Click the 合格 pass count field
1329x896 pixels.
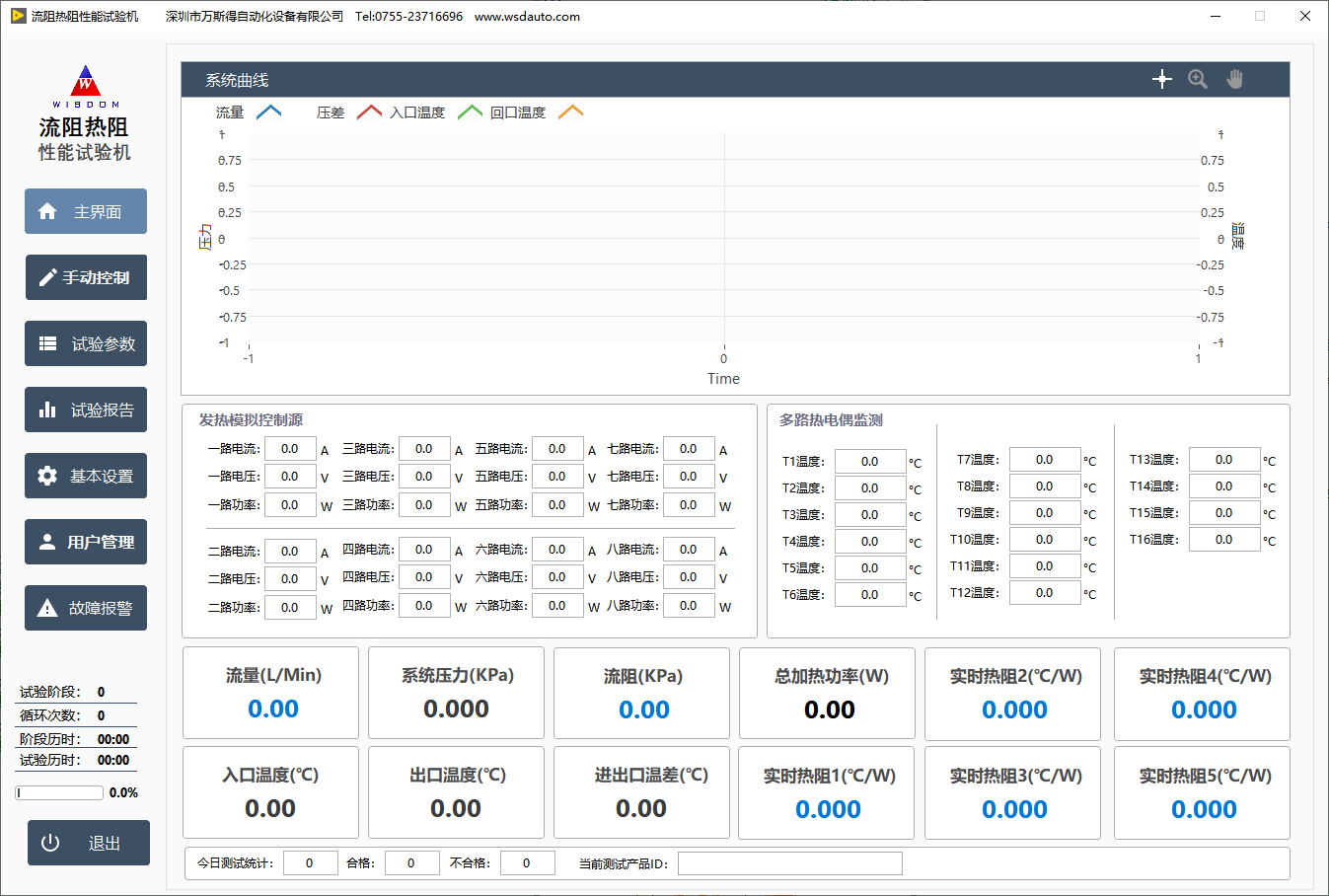(x=411, y=863)
